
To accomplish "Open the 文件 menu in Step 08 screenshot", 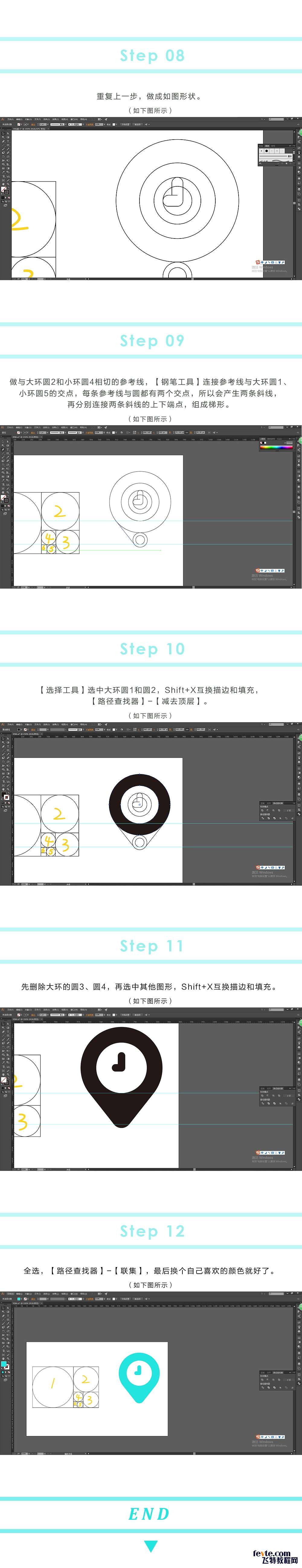I will coord(10,119).
